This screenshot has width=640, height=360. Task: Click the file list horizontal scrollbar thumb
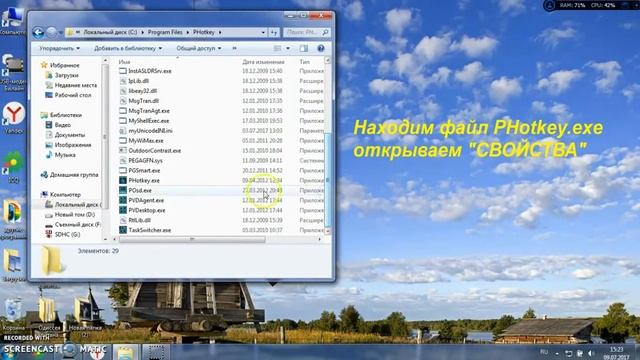(x=192, y=239)
